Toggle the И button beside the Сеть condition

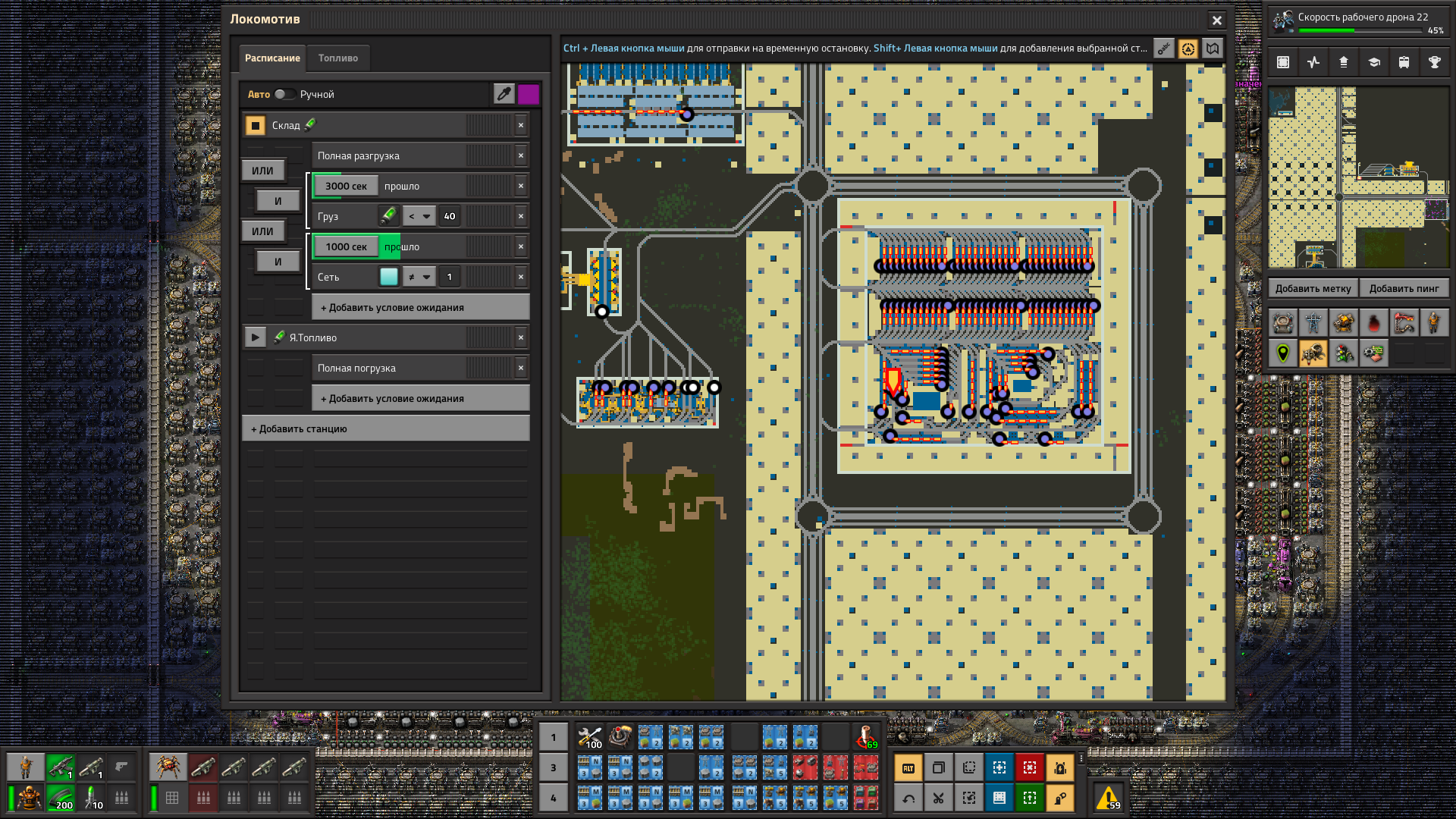(278, 262)
